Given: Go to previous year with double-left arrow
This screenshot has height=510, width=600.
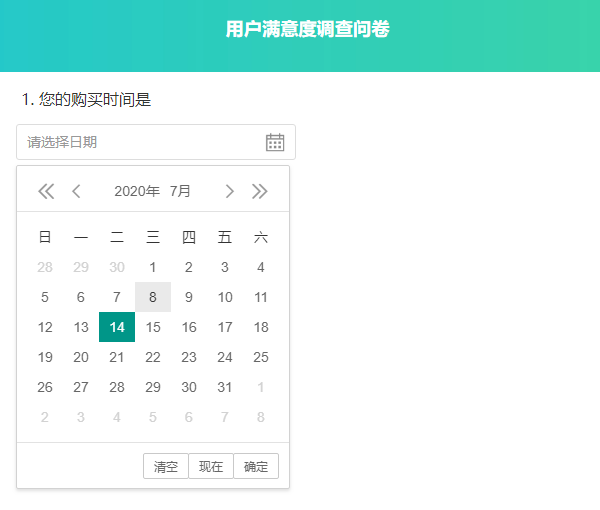Looking at the screenshot, I should pyautogui.click(x=46, y=191).
